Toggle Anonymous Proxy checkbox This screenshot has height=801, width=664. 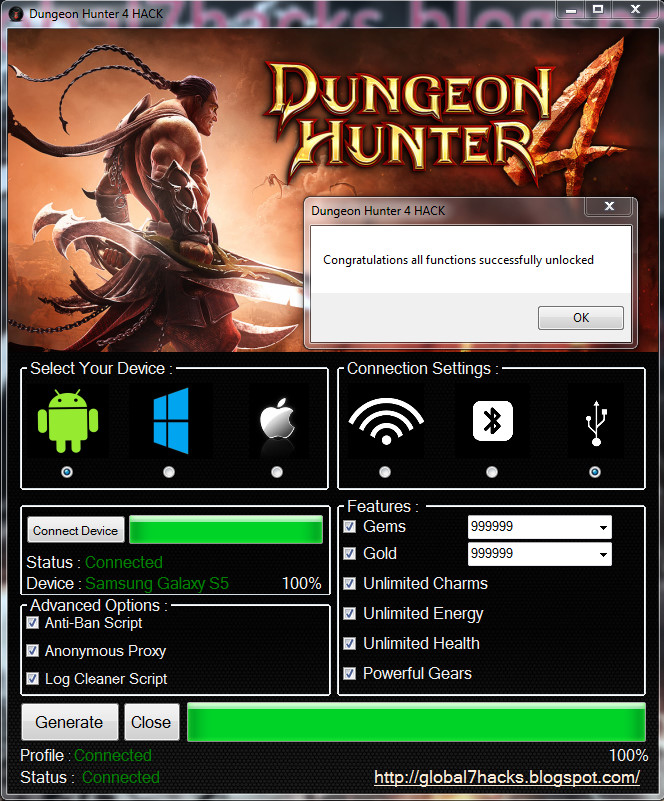click(x=33, y=651)
